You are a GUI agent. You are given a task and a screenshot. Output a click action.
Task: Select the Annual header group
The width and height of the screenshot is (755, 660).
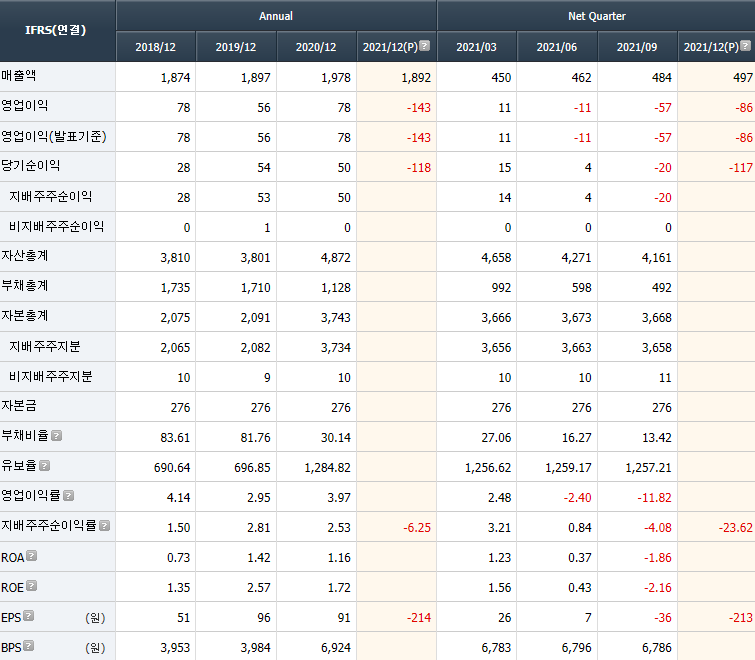(x=276, y=16)
